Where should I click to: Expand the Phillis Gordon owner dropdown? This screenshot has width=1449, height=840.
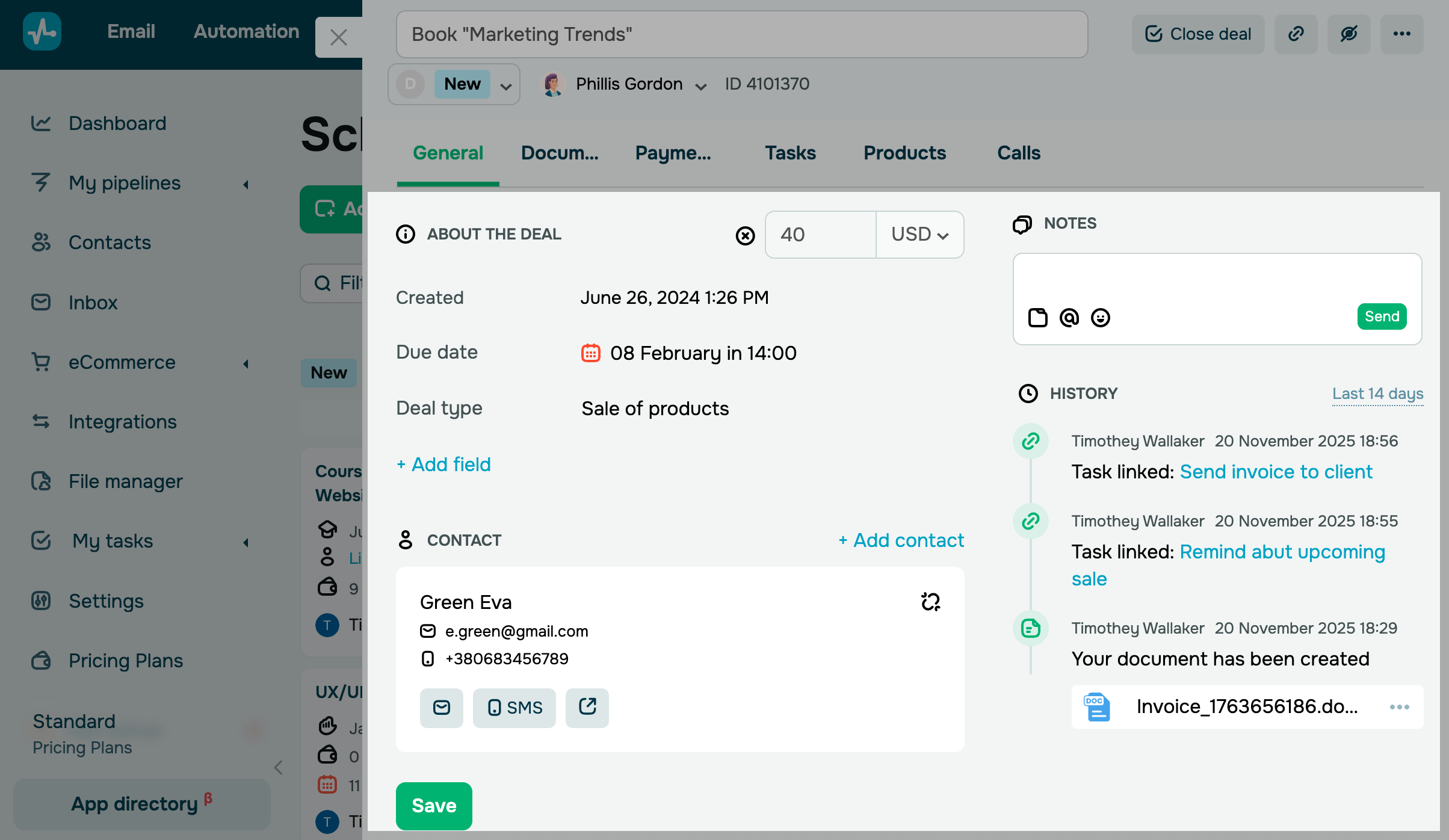point(700,85)
